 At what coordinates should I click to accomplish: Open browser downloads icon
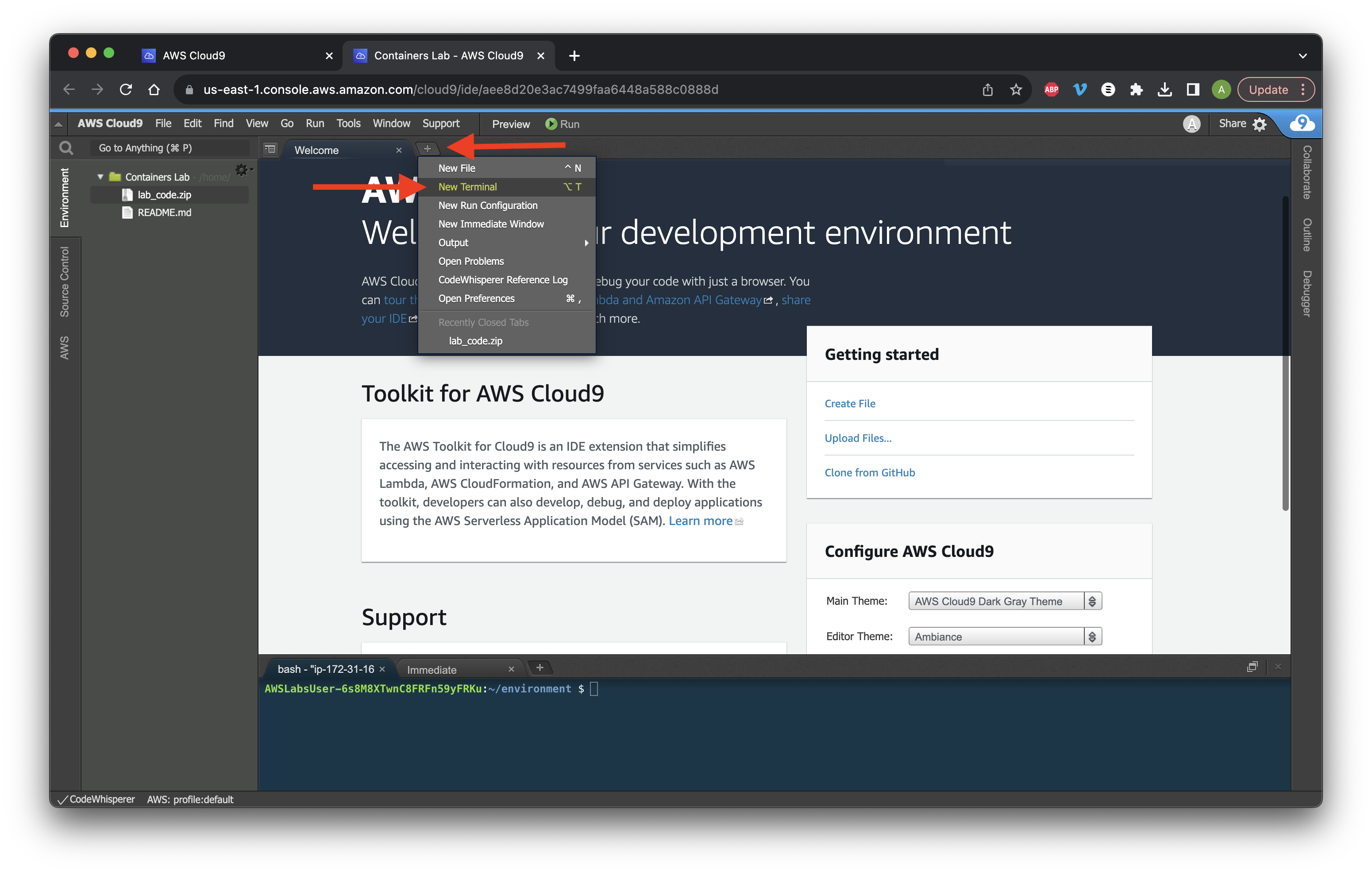pyautogui.click(x=1164, y=89)
